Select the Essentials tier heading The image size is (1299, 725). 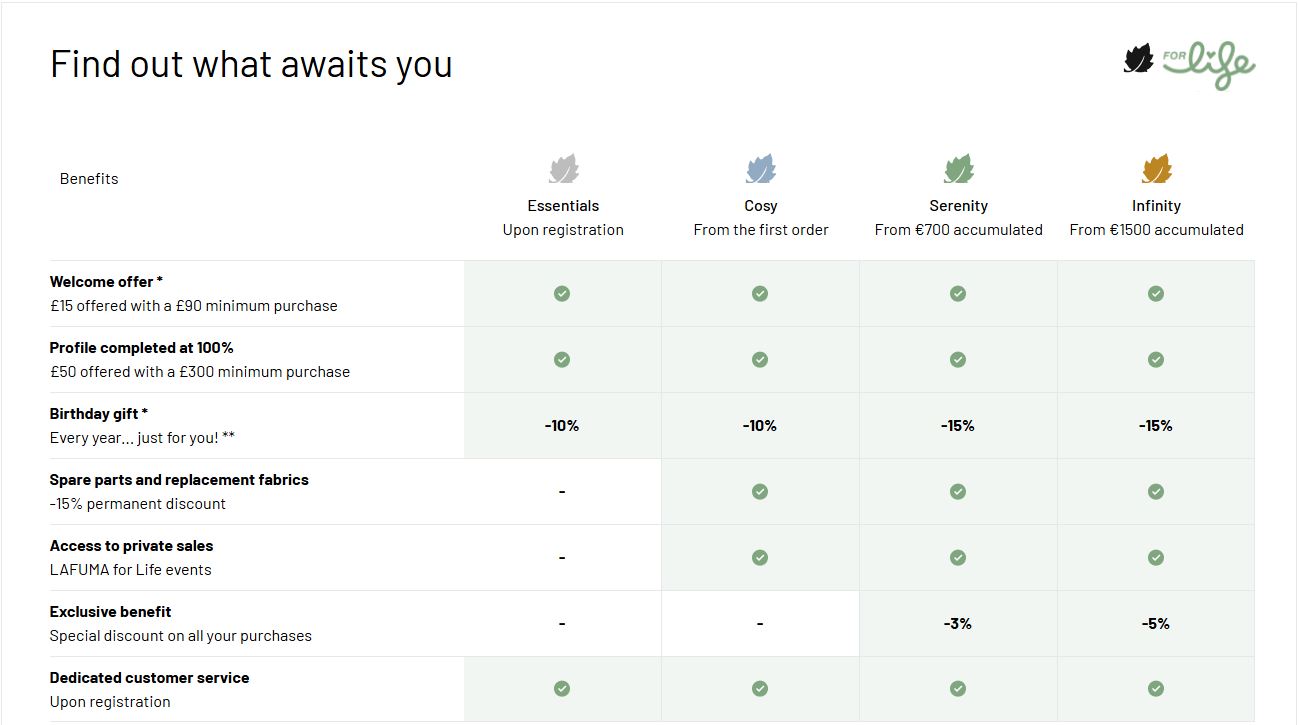[x=563, y=206]
